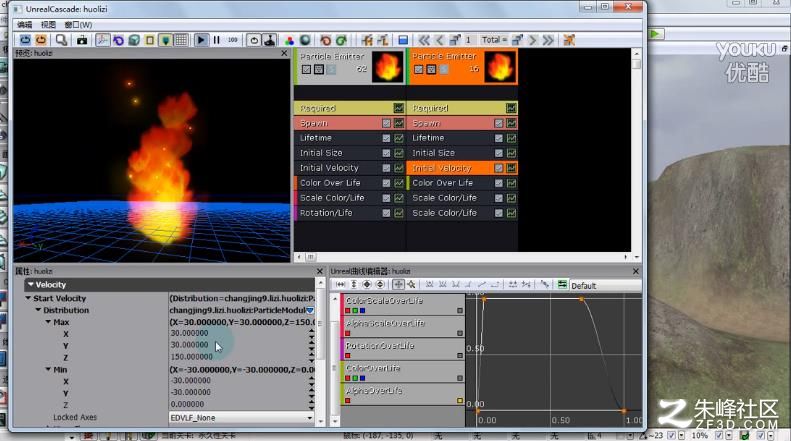Toggle the orbit mode icon

pyautogui.click(x=102, y=40)
